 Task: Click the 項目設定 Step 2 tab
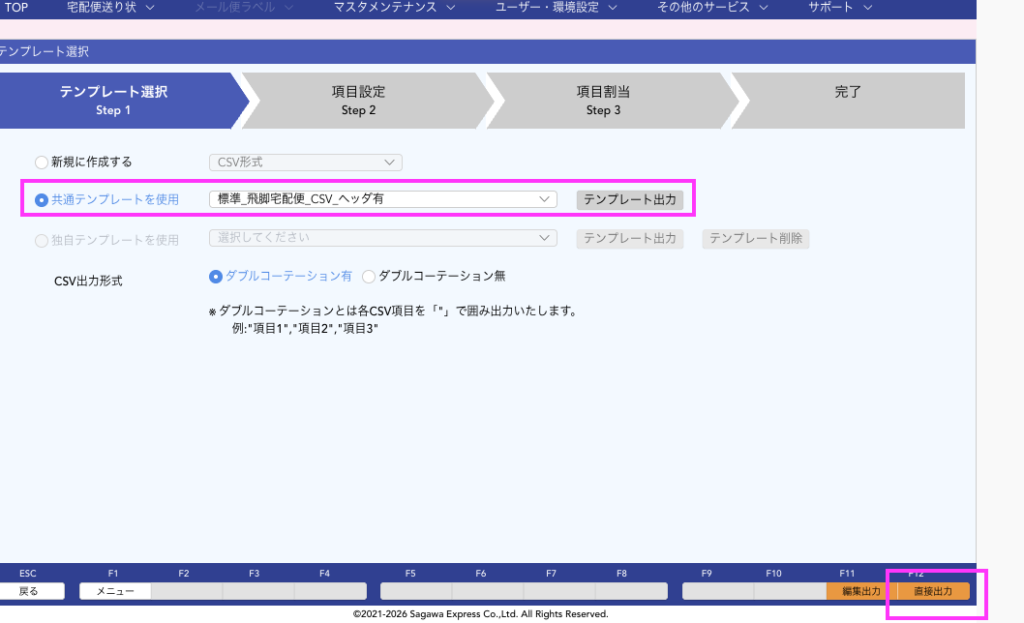(x=358, y=100)
